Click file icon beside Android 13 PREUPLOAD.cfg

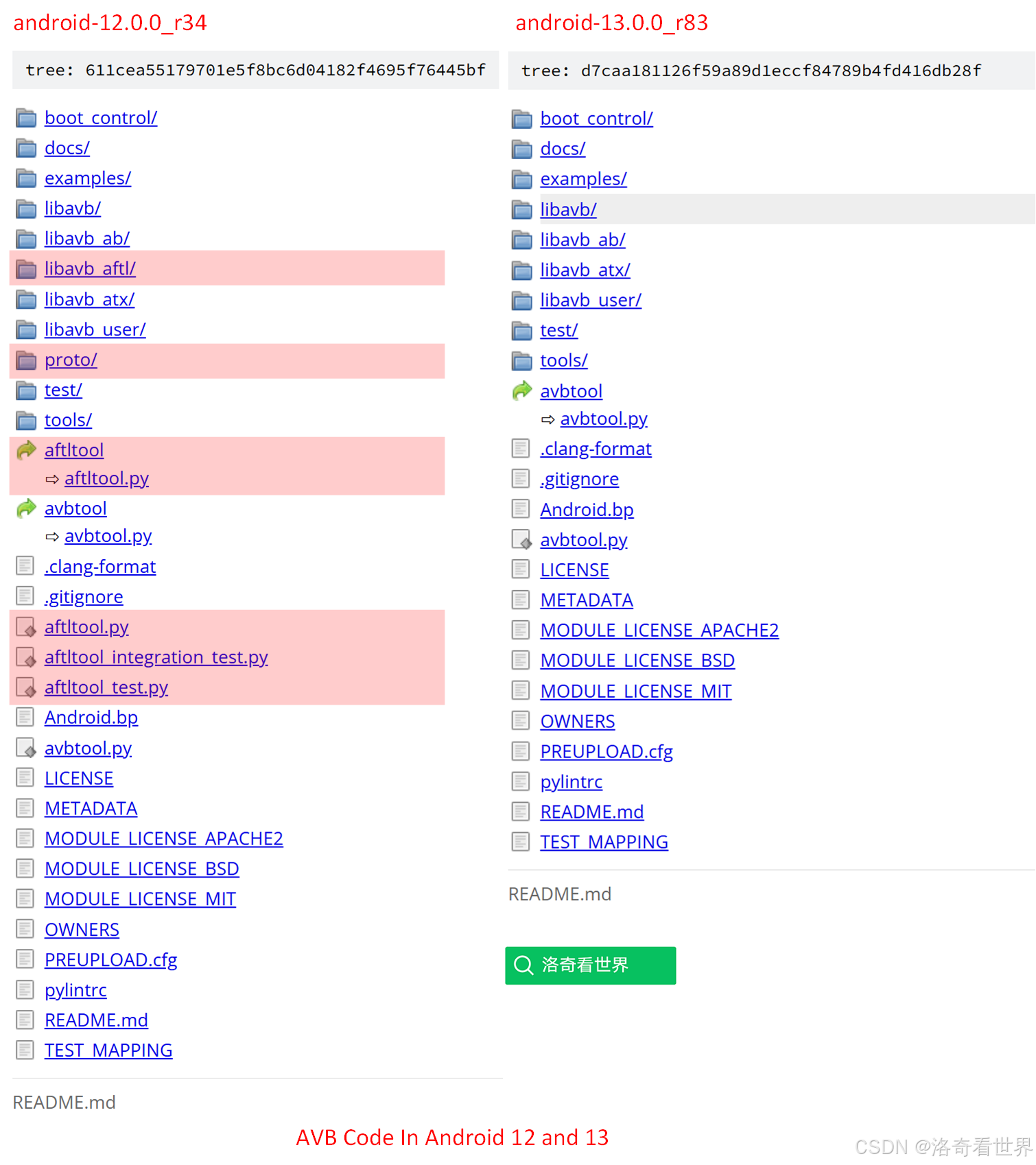pos(521,751)
